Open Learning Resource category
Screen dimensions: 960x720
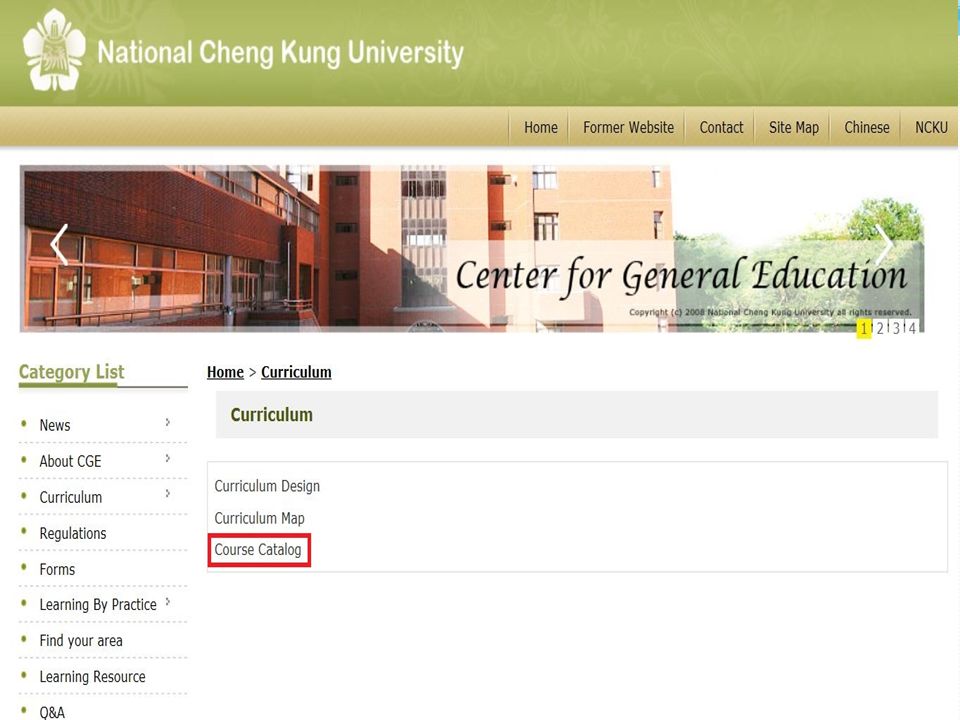pyautogui.click(x=92, y=677)
